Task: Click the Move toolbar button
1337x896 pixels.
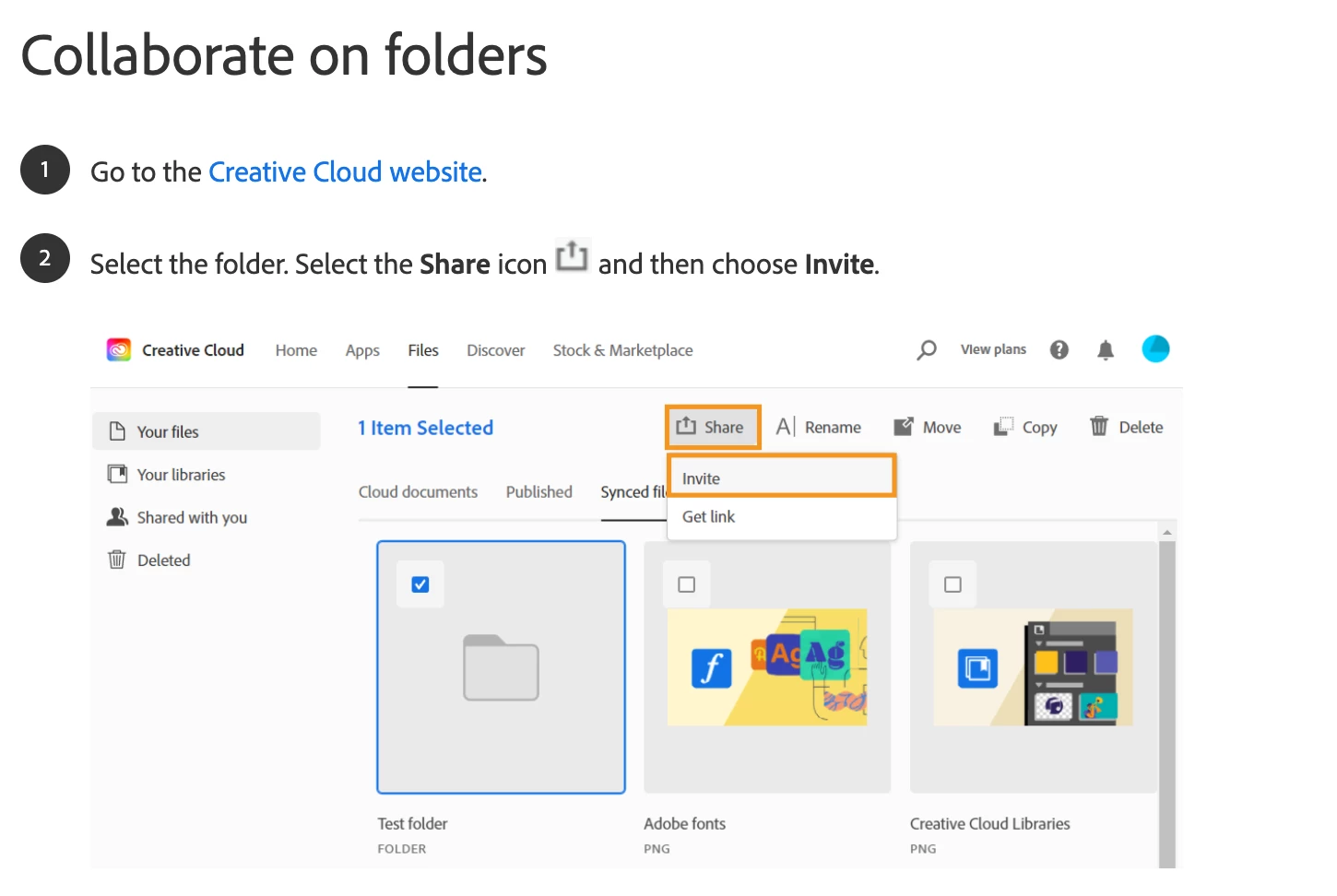Action: coord(928,427)
